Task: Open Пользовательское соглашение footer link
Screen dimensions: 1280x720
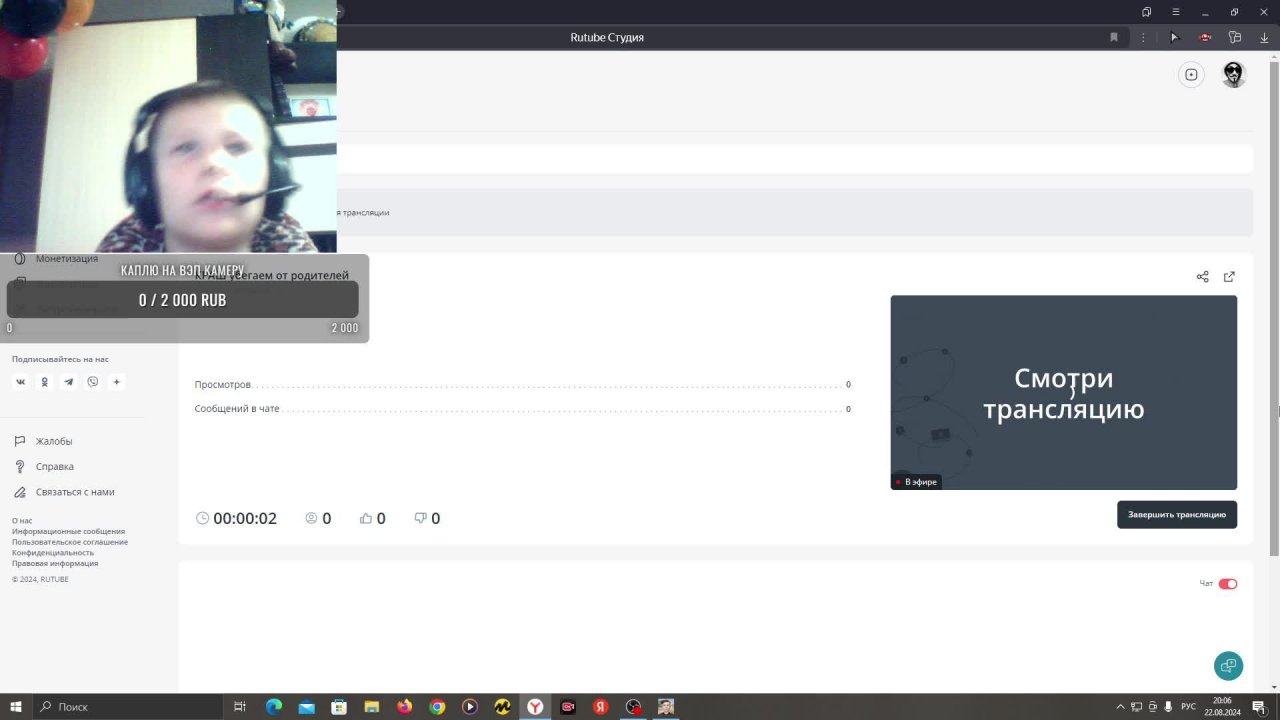Action: pyautogui.click(x=70, y=542)
